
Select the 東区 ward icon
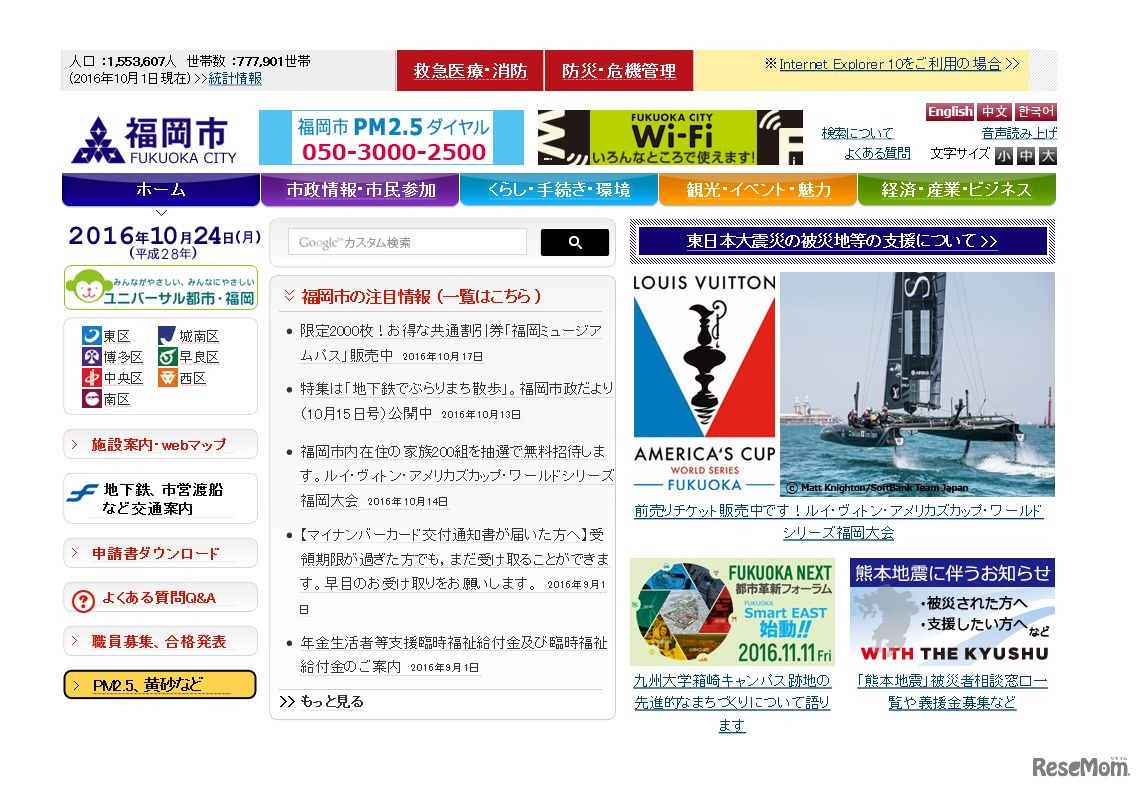point(91,335)
